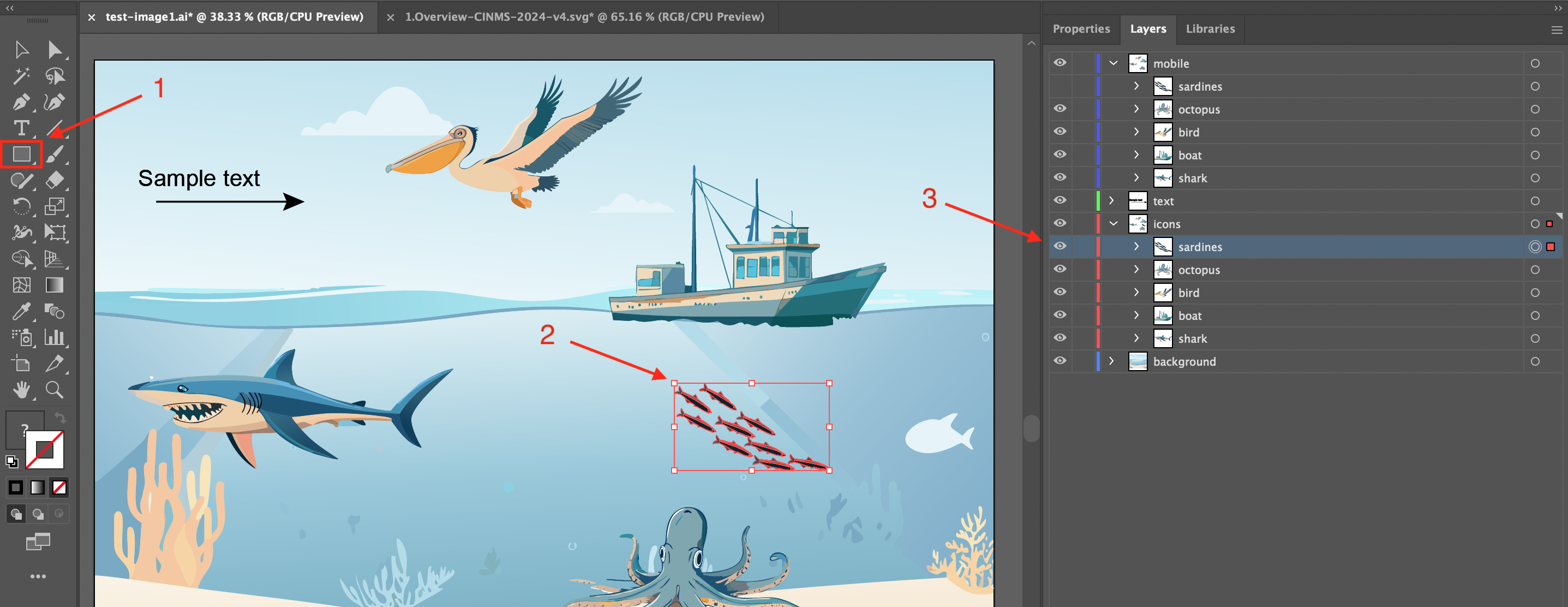The width and height of the screenshot is (1568, 607).
Task: Choose the Rotate tool
Action: (21, 206)
